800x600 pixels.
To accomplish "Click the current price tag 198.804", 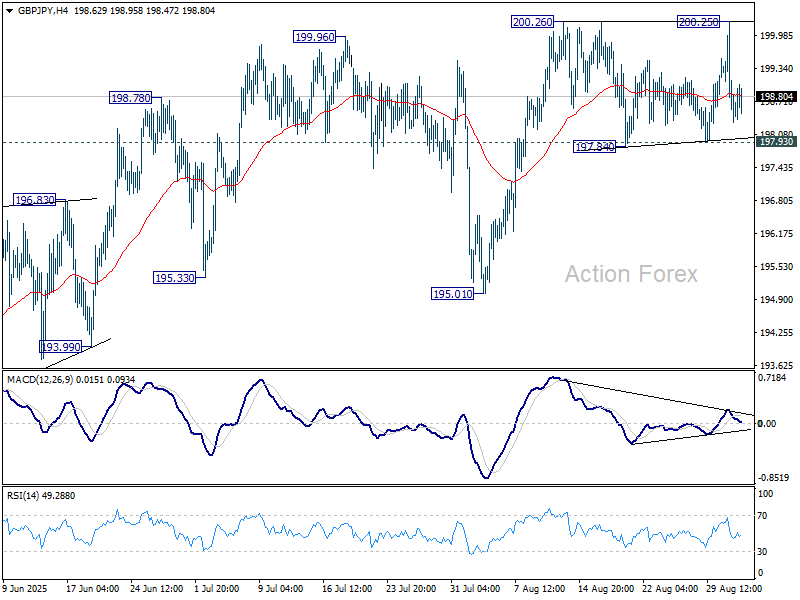I will pos(776,97).
